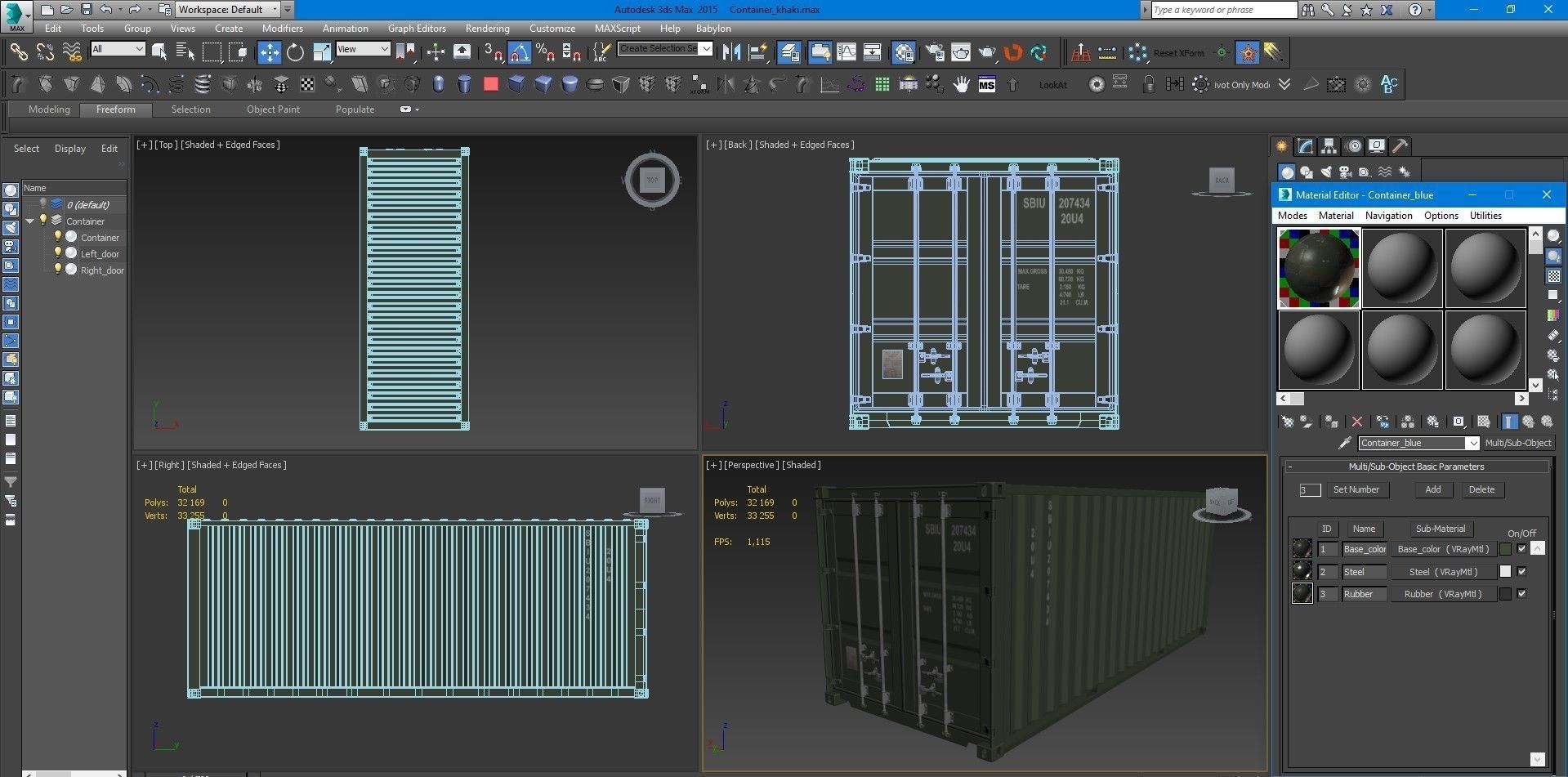Open the Align tool
The width and height of the screenshot is (1568, 777).
click(x=758, y=52)
